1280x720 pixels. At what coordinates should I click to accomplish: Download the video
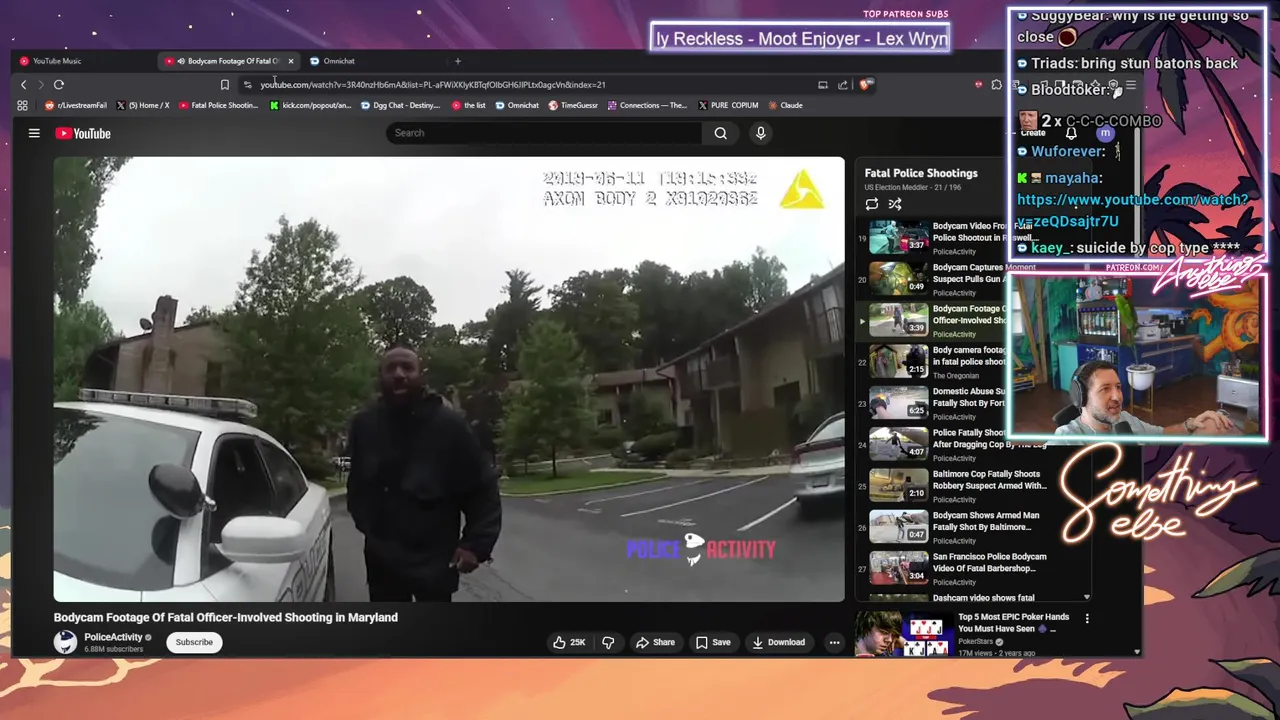pos(779,642)
